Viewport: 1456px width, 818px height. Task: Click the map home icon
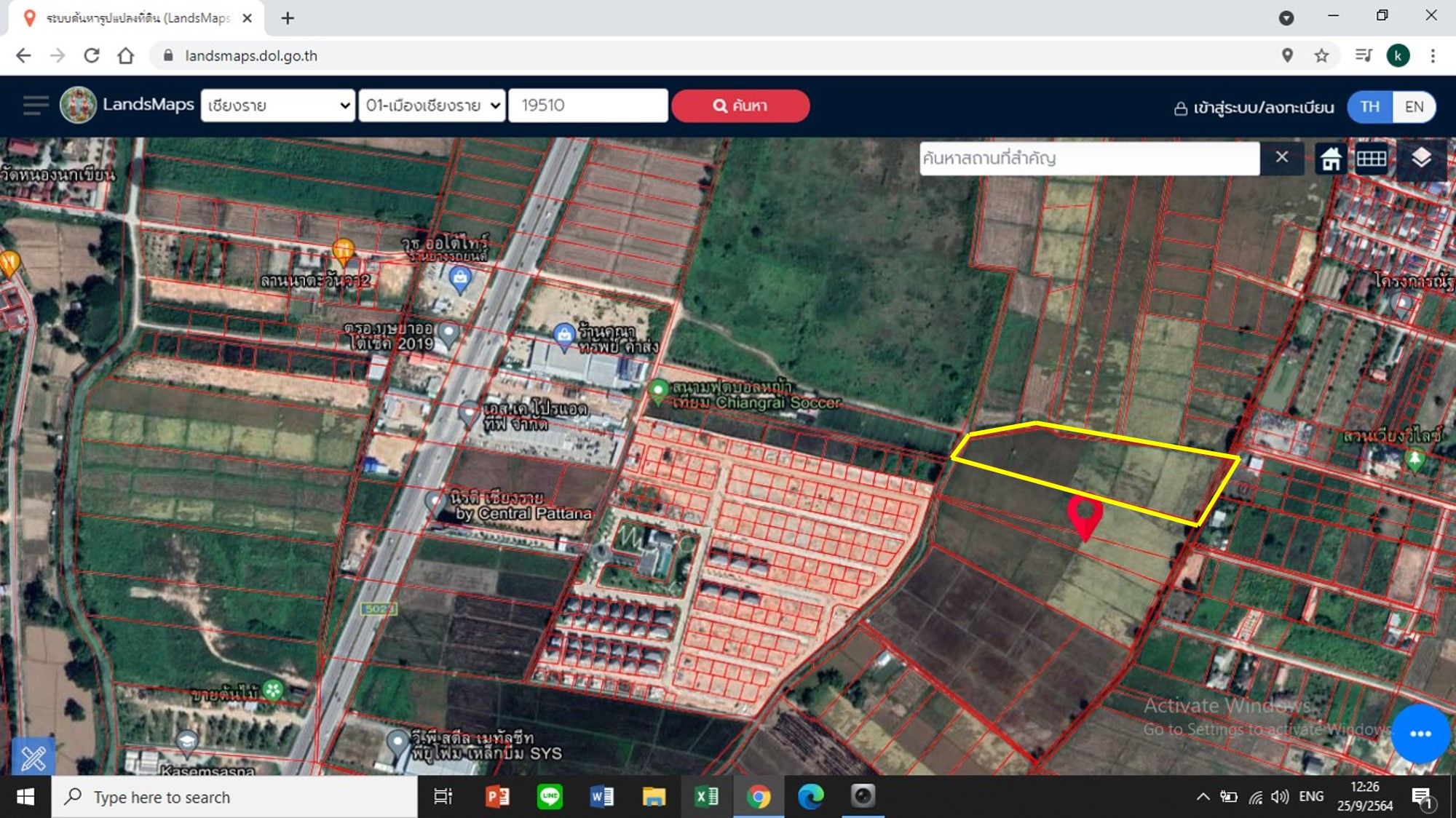click(x=1331, y=159)
